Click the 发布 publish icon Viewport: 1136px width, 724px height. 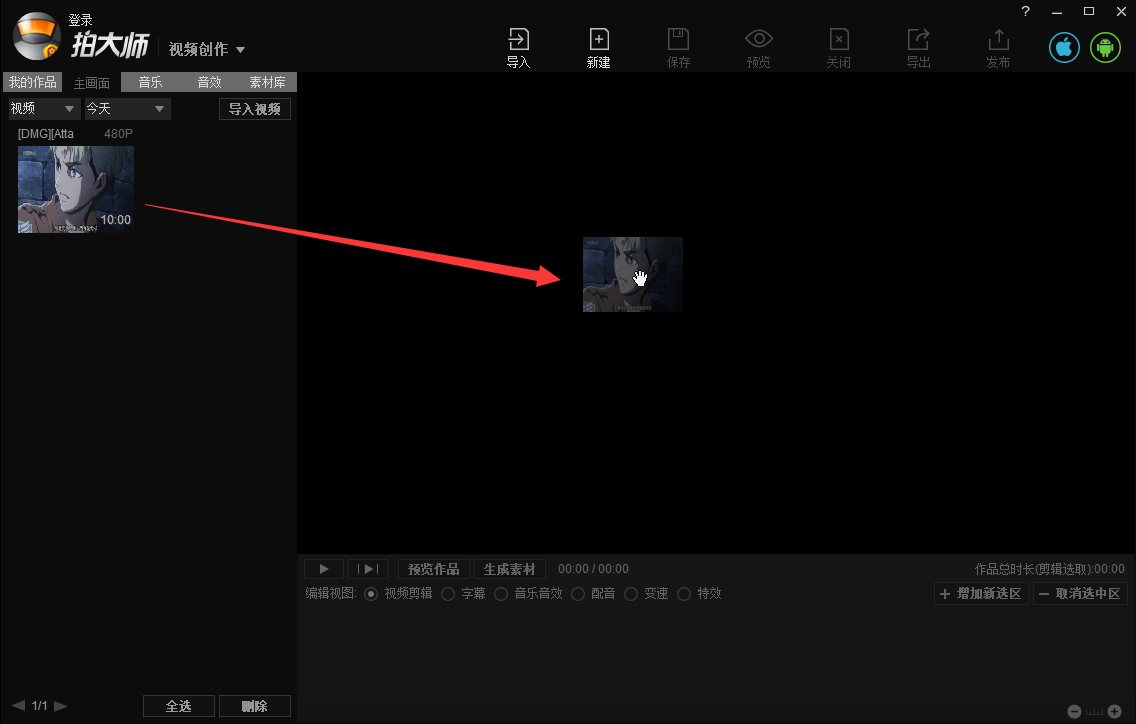click(x=997, y=46)
